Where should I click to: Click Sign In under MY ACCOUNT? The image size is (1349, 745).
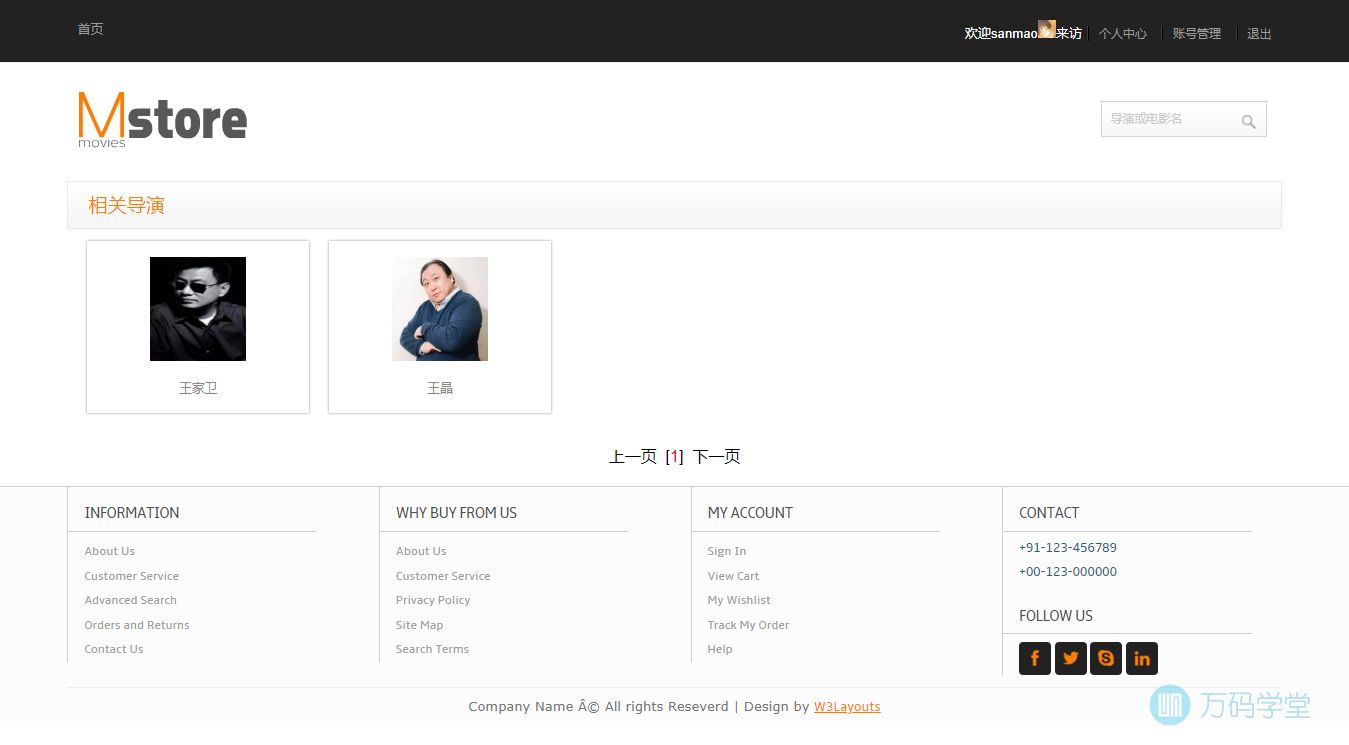pos(727,551)
